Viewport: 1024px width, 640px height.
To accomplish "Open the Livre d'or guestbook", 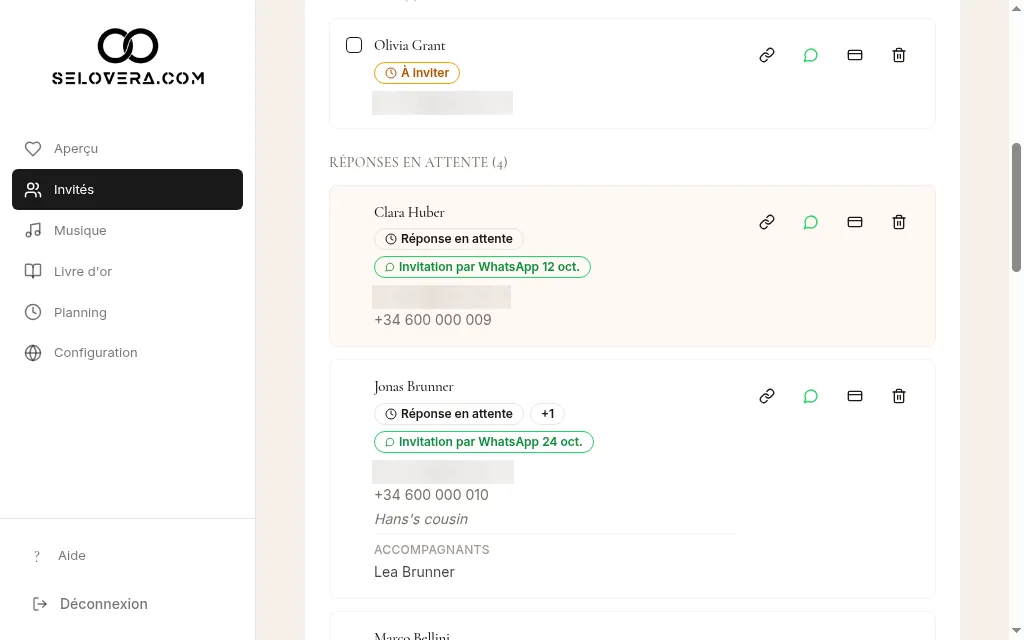I will [127, 271].
